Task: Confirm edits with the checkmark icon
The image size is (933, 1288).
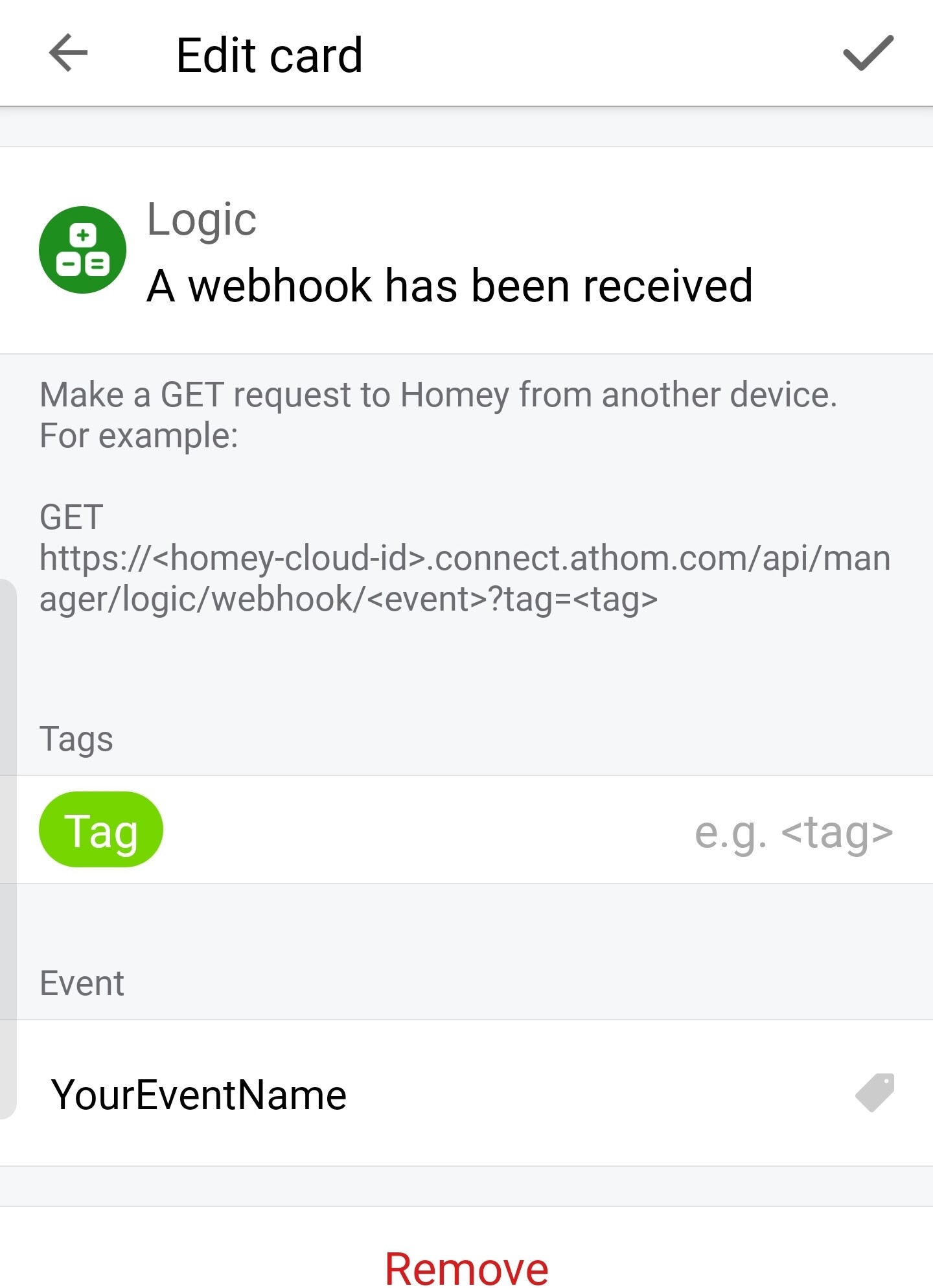Action: point(868,53)
